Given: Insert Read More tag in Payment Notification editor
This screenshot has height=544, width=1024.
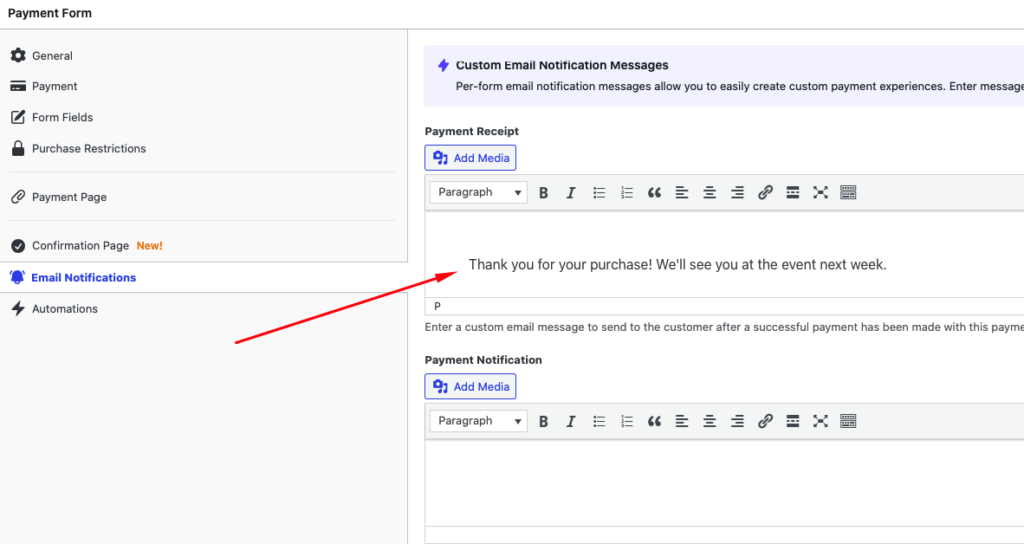Looking at the screenshot, I should 793,421.
